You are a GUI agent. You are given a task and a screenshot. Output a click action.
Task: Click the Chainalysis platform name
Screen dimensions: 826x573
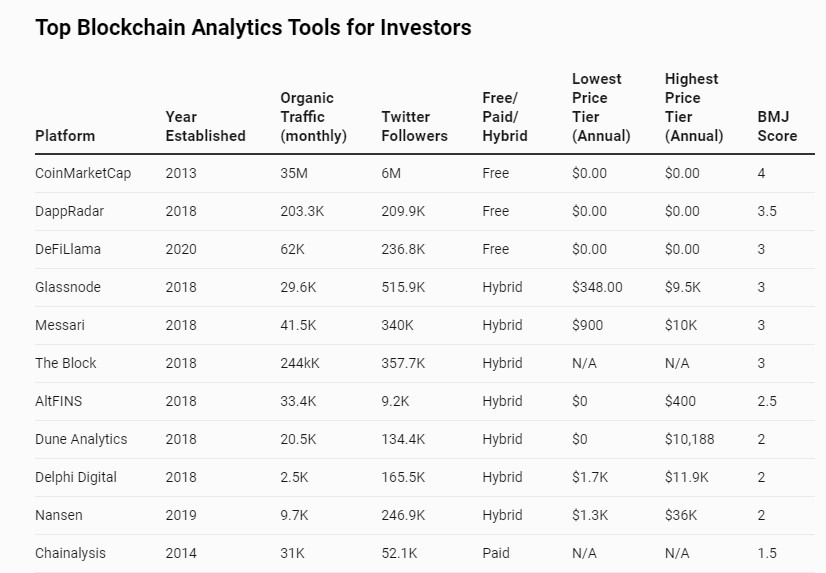click(x=70, y=553)
